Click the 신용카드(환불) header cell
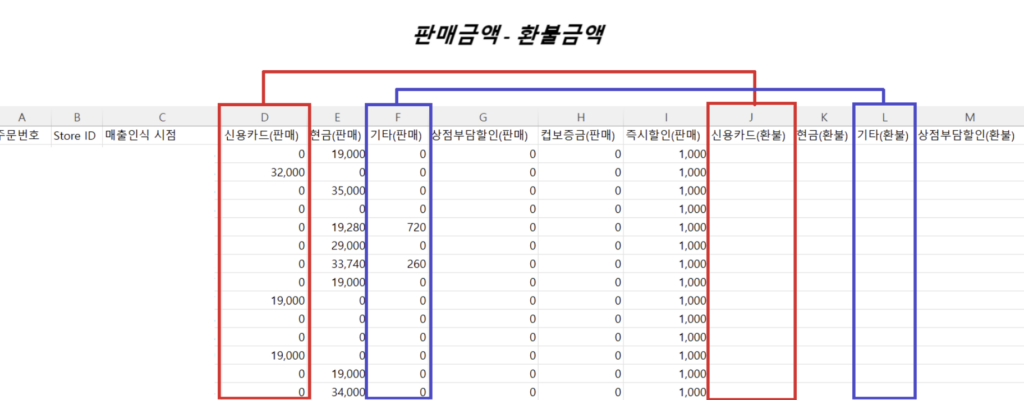Viewport: 1024px width, 400px height. point(751,136)
